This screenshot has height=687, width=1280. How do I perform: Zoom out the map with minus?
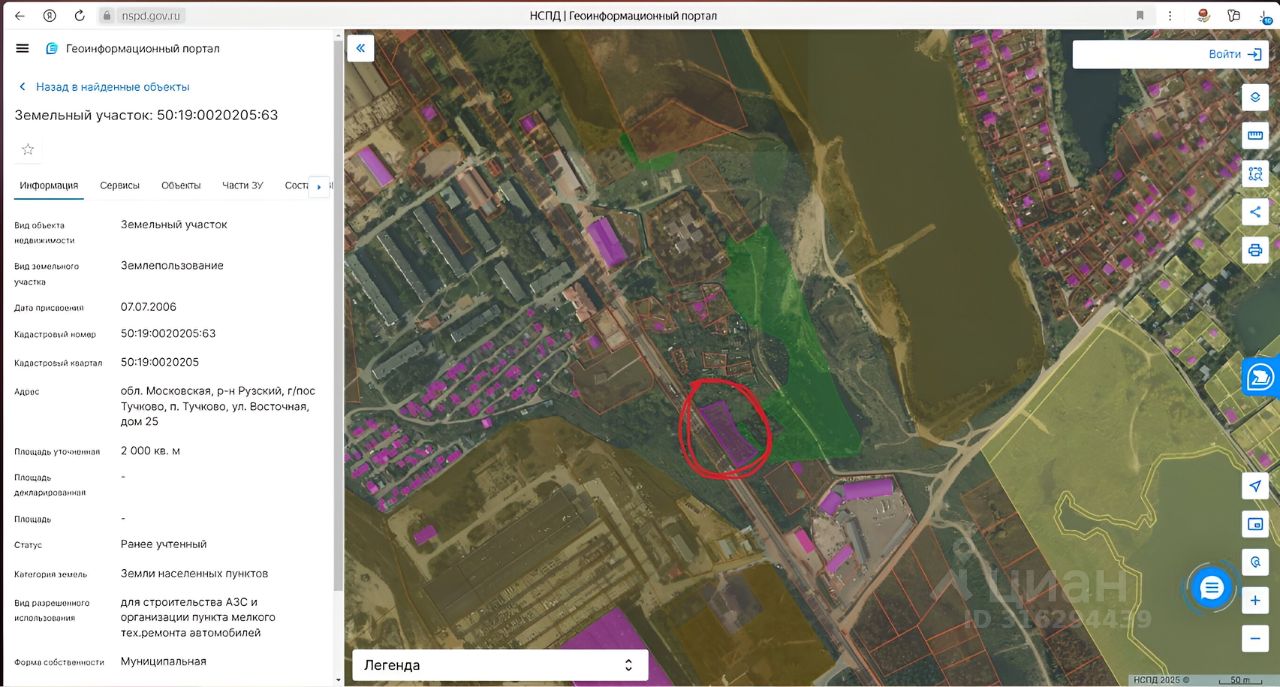point(1255,638)
